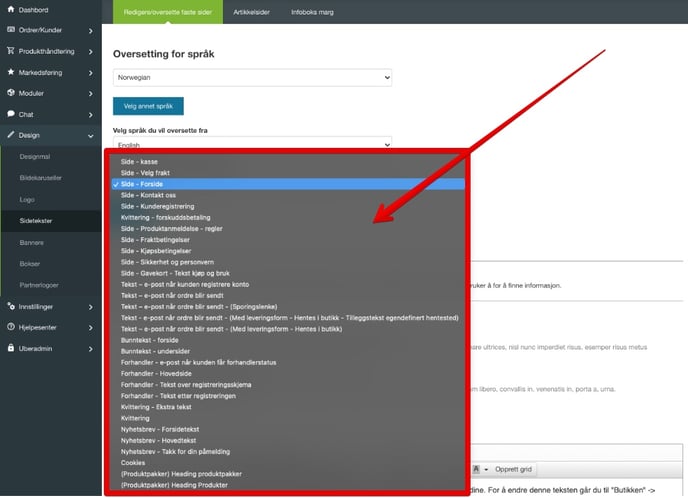
Task: Expand the Ordrer/Kunder submenu chevron
Action: click(90, 31)
